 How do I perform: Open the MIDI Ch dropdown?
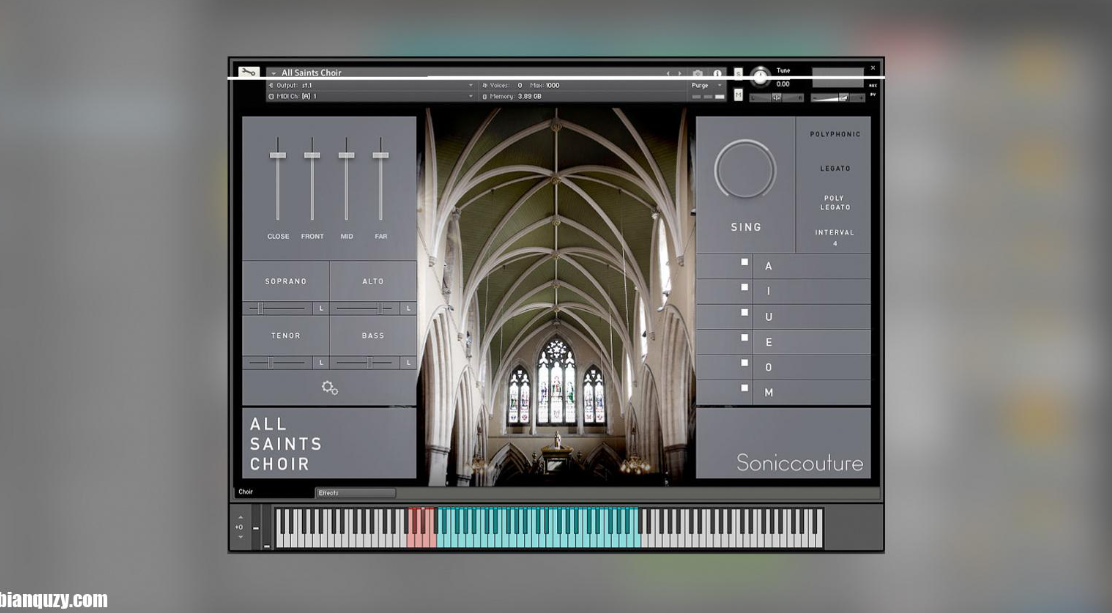click(x=470, y=96)
